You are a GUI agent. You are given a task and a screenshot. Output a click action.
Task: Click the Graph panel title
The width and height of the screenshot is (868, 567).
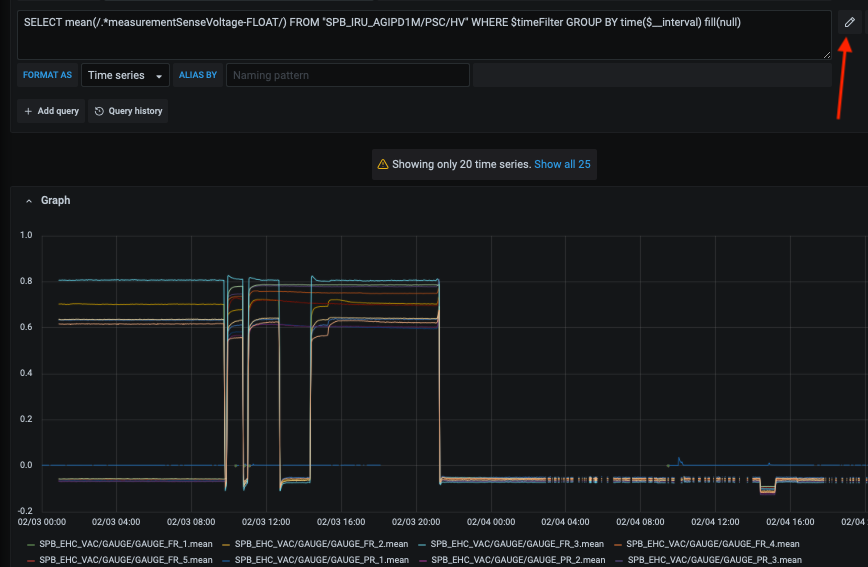55,200
